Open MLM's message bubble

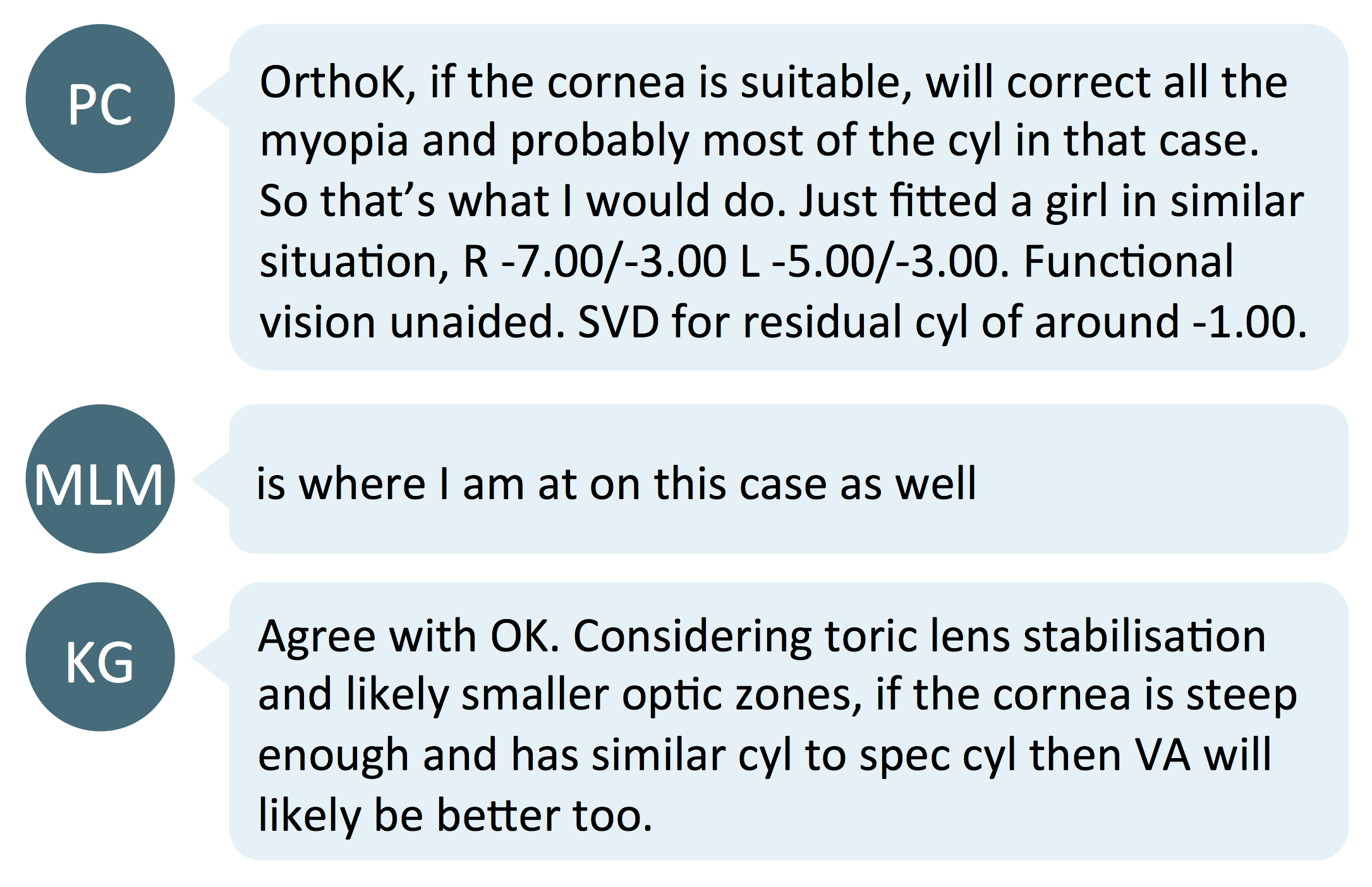point(788,479)
